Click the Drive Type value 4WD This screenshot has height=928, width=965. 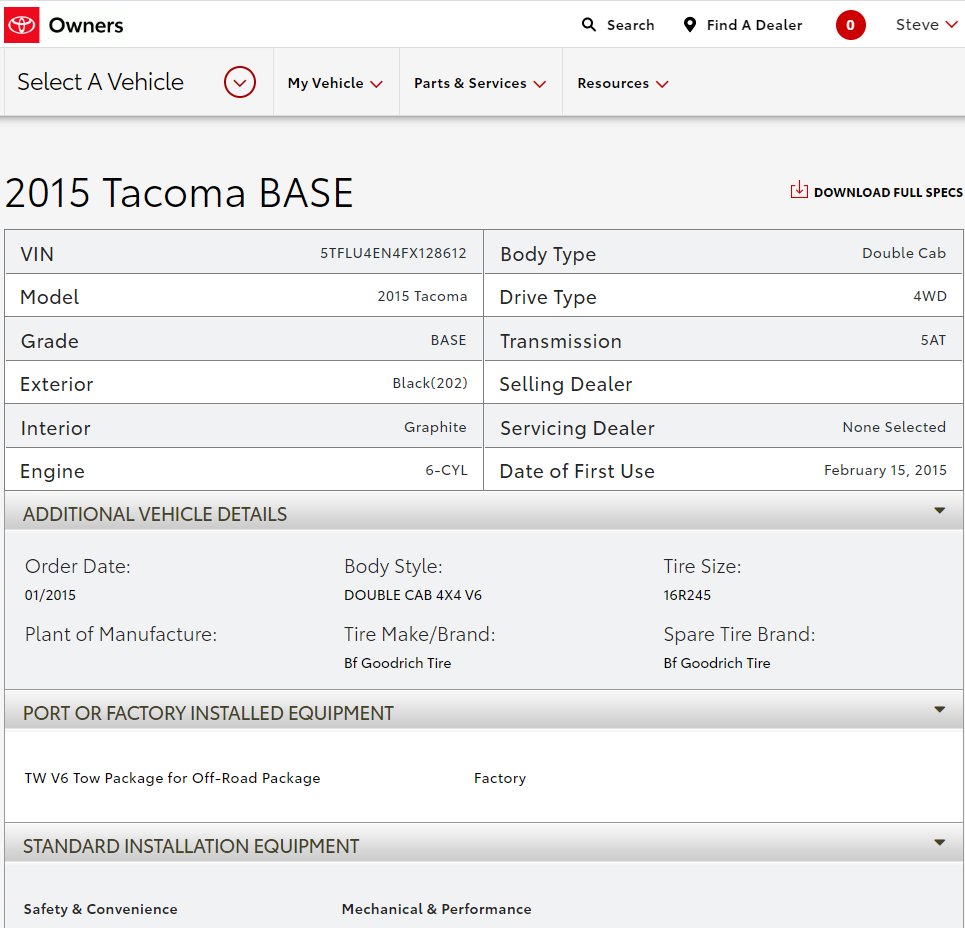tap(930, 296)
